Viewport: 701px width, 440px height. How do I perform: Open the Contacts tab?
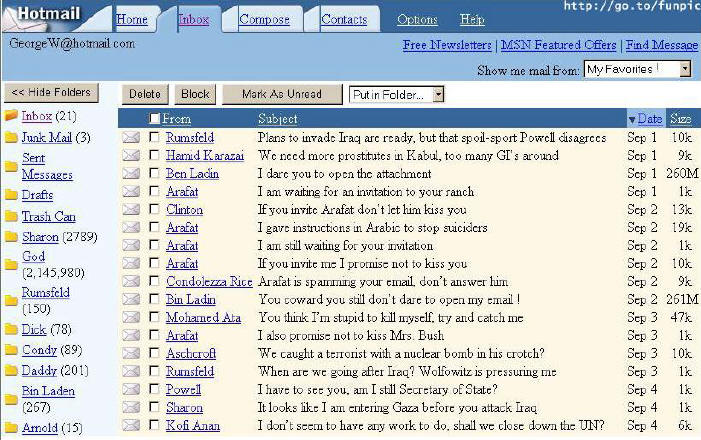(x=344, y=19)
